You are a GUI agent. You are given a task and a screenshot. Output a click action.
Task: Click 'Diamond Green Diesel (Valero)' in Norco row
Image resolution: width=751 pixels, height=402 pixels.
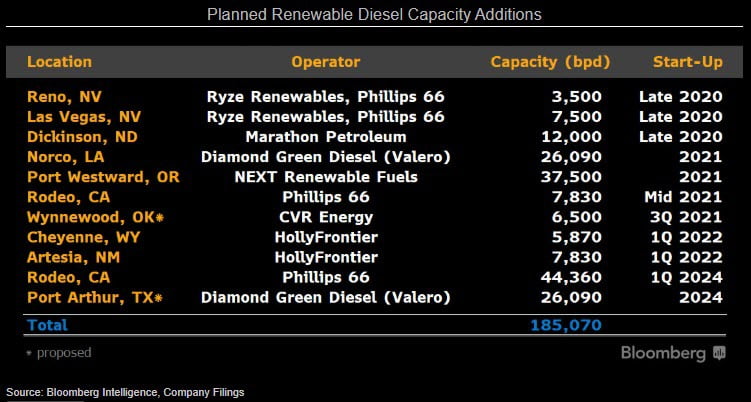pos(326,157)
